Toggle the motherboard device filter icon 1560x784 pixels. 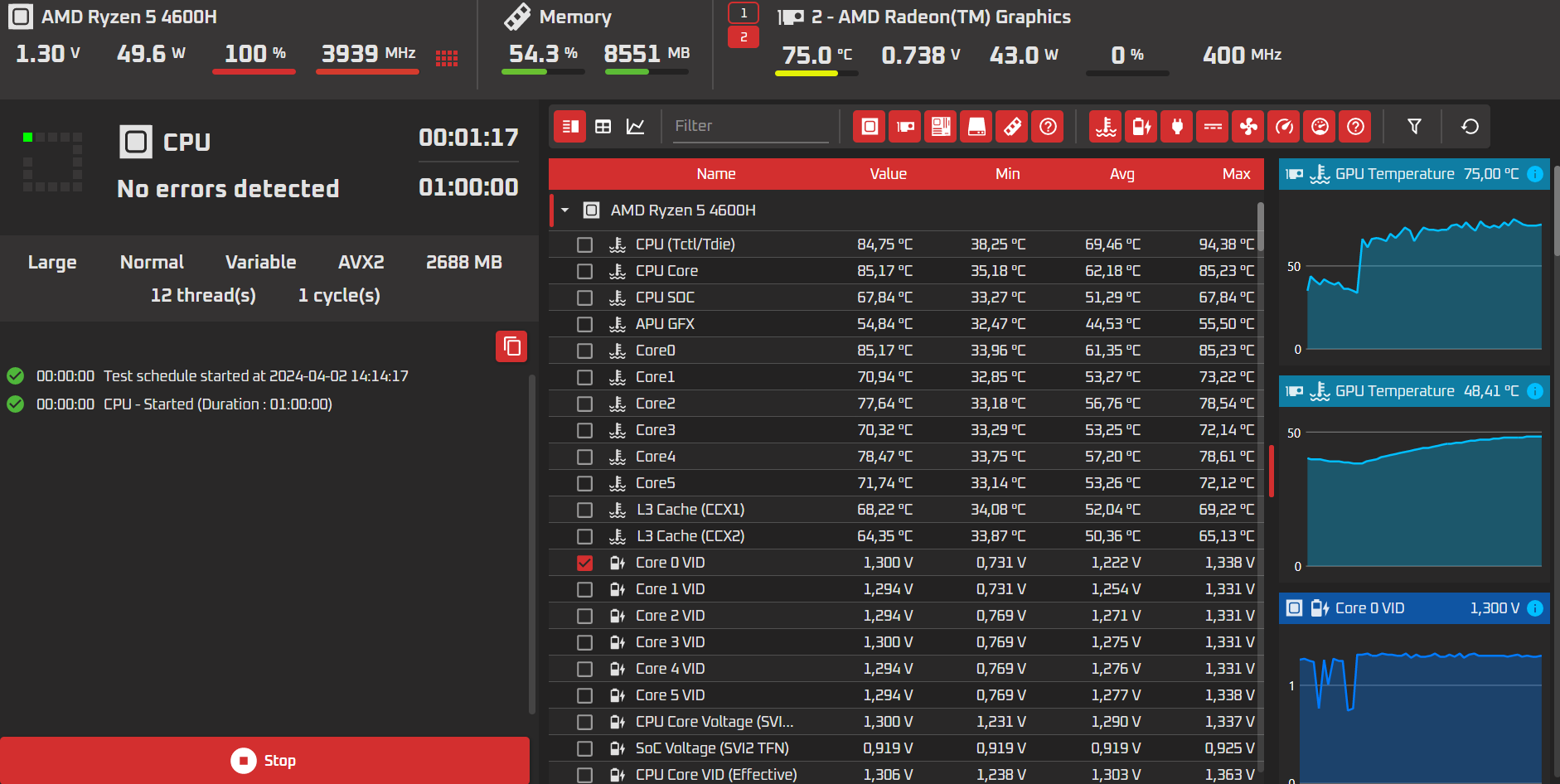(x=941, y=126)
